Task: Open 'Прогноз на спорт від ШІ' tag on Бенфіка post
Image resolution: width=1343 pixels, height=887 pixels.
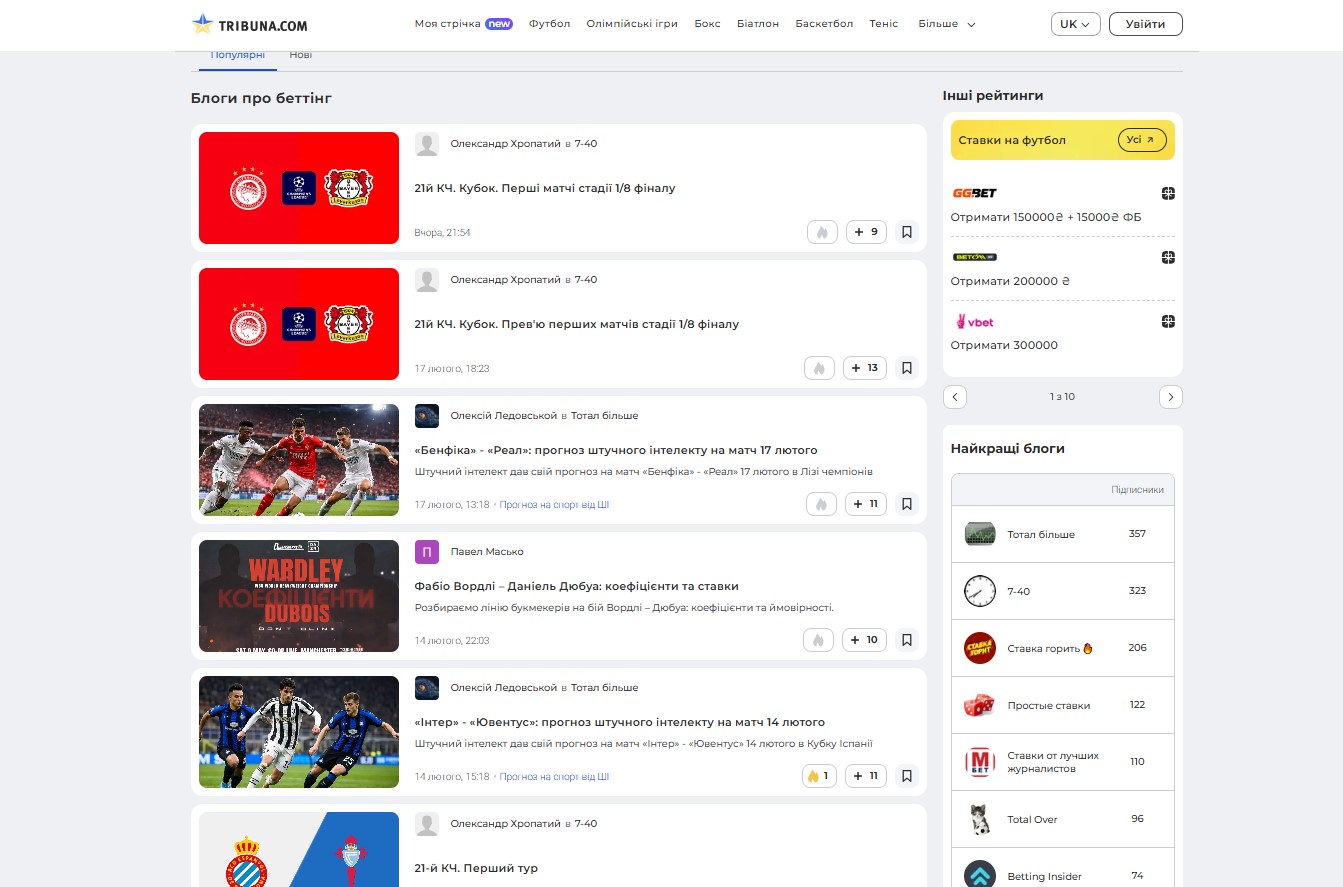Action: (x=554, y=505)
